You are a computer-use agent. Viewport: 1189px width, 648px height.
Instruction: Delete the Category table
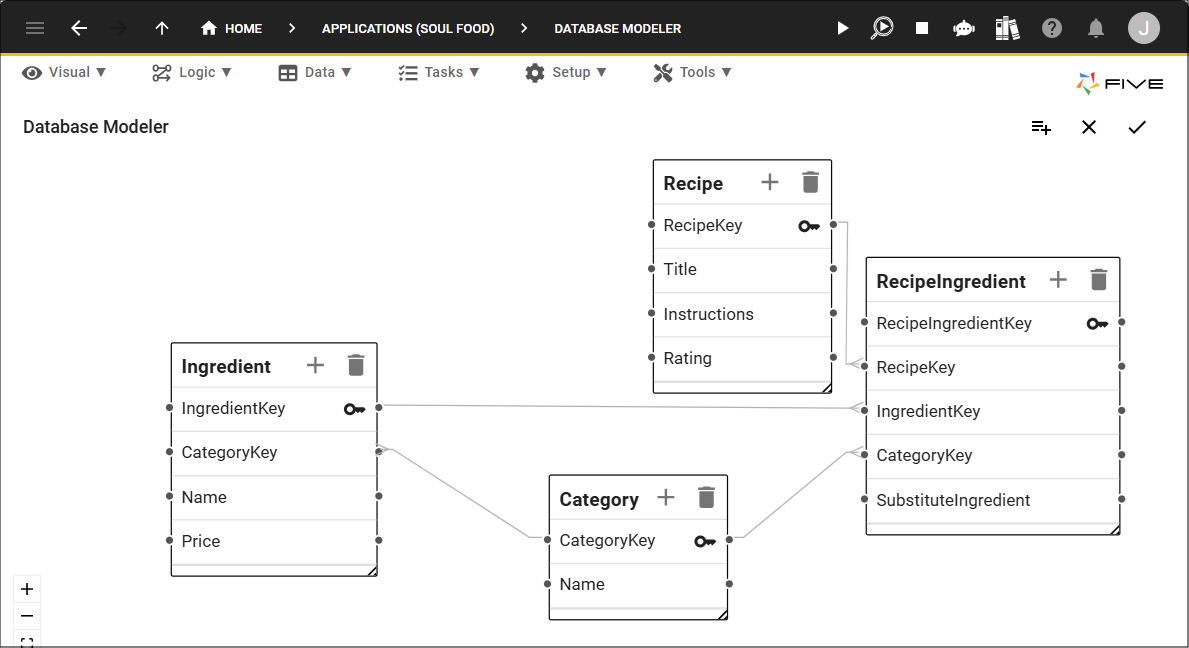pos(706,497)
